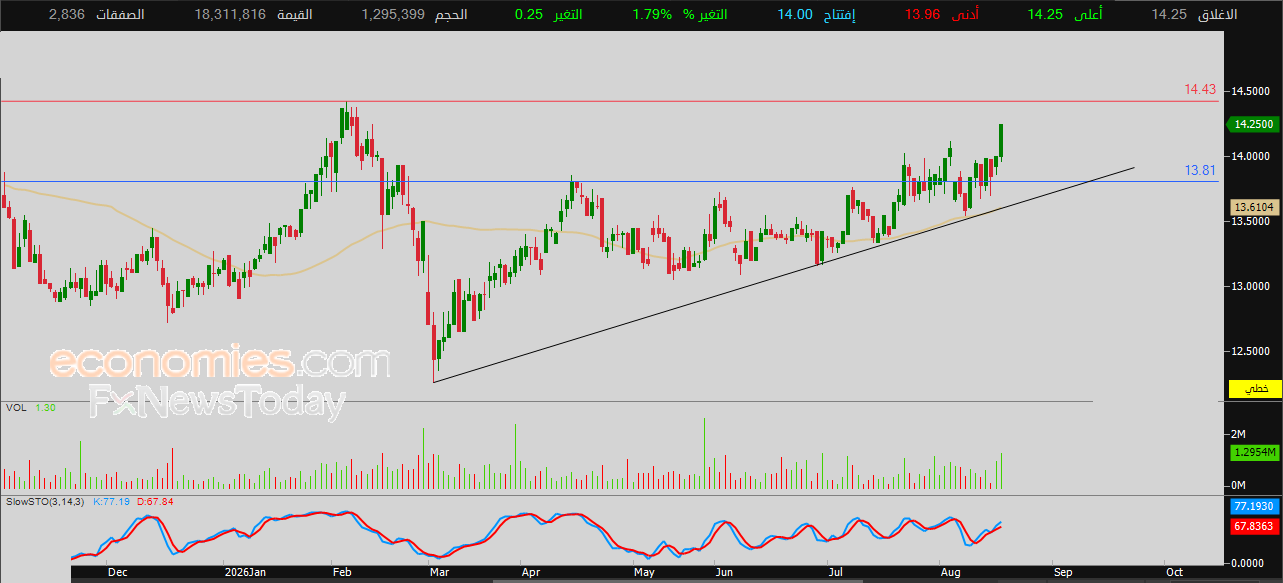1283x583 pixels.
Task: Select the 2026Jan label on time axis
Action: point(246,573)
